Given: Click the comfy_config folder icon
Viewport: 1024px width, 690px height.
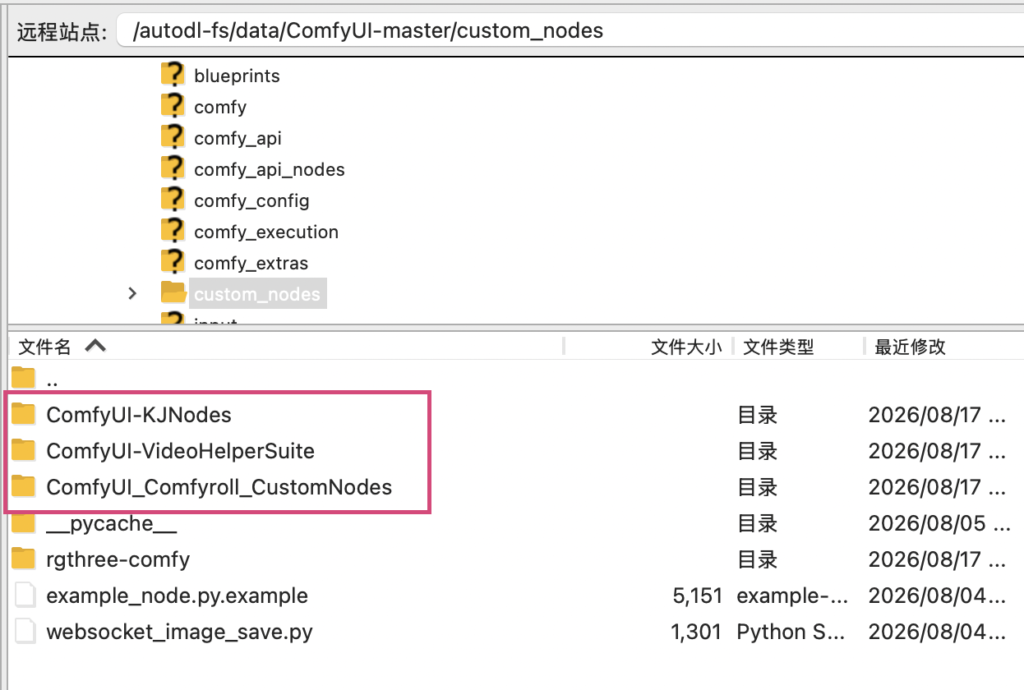Looking at the screenshot, I should pos(172,200).
